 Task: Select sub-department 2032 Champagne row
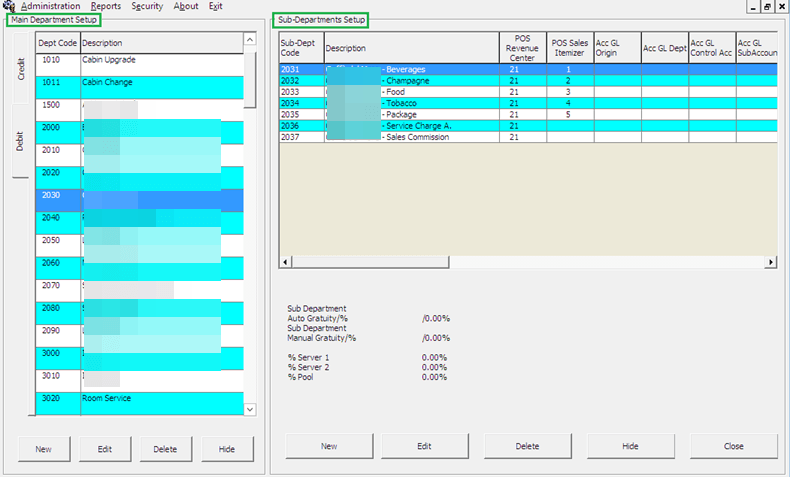(528, 81)
